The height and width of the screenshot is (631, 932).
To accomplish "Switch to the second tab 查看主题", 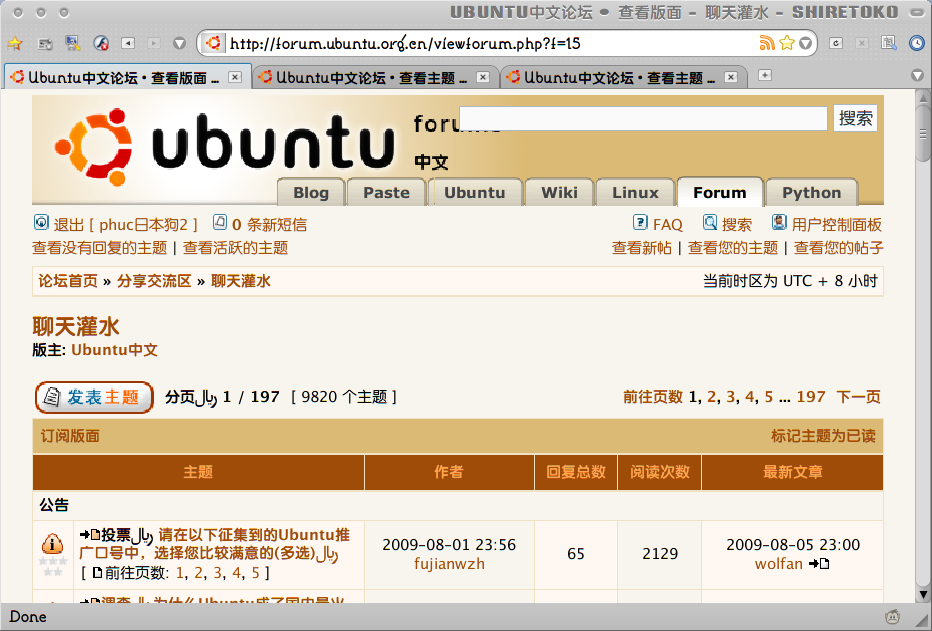I will [x=374, y=77].
